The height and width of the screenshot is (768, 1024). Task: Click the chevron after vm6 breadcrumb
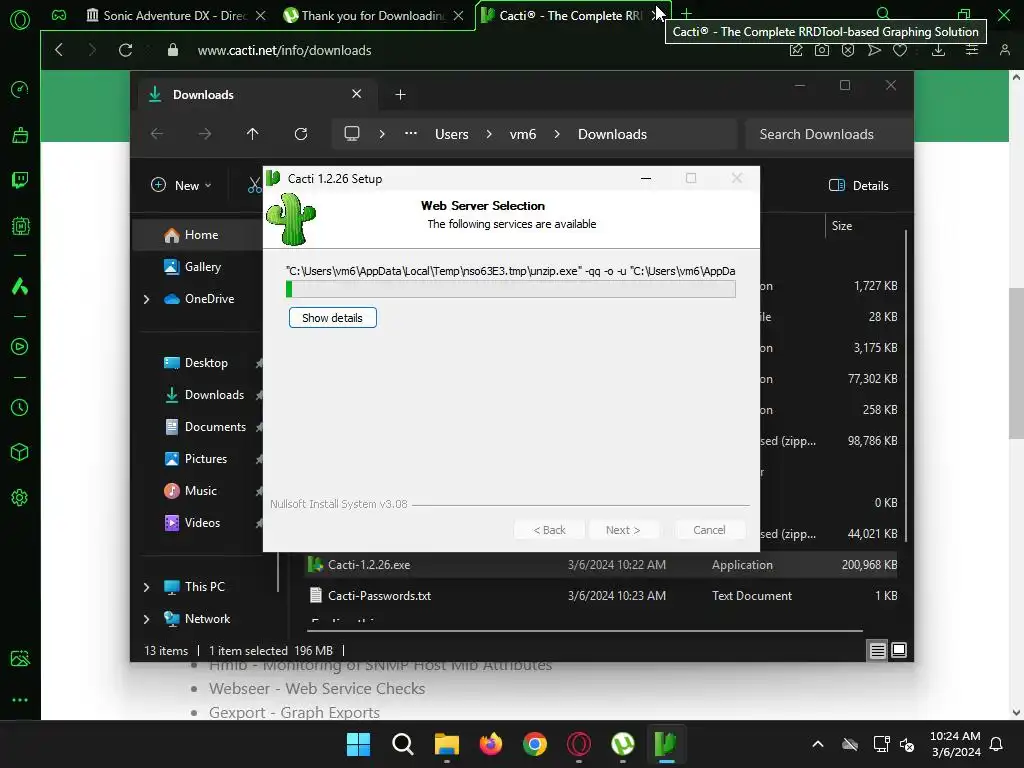pos(557,134)
